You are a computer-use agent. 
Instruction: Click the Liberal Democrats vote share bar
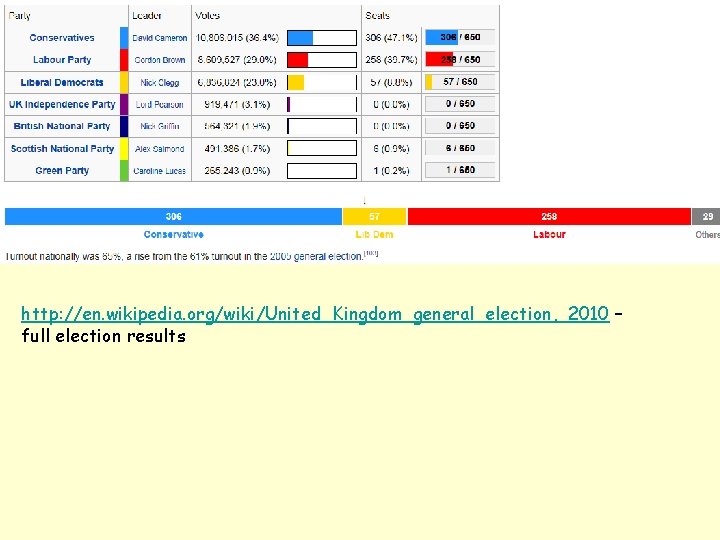[322, 82]
